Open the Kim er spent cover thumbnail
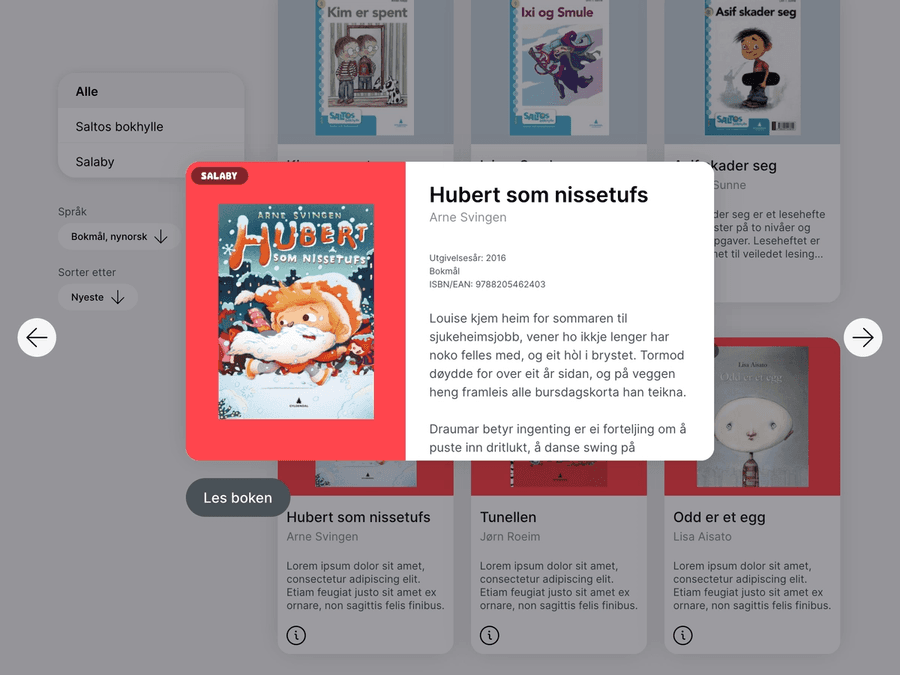Image resolution: width=900 pixels, height=675 pixels. [364, 68]
